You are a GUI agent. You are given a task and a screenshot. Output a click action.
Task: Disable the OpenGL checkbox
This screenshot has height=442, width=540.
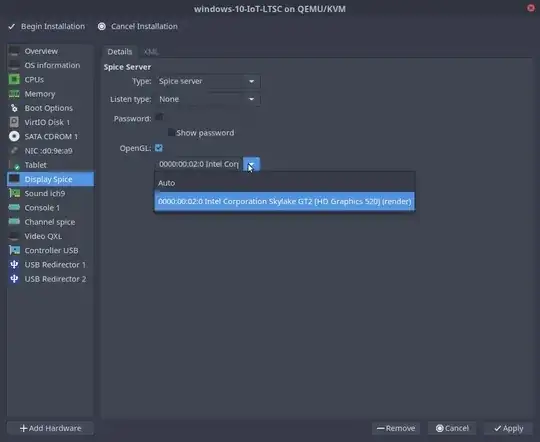coord(158,148)
